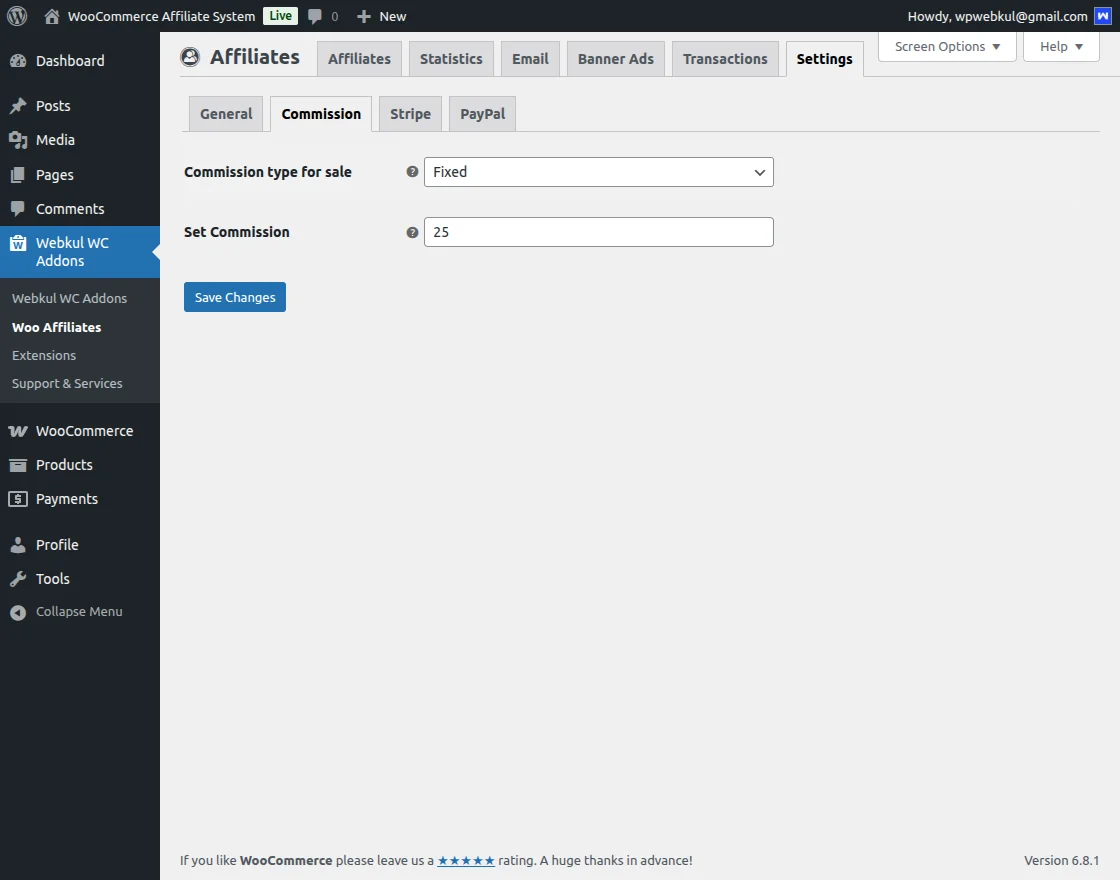Open Woo Affiliates submenu item

tap(56, 327)
